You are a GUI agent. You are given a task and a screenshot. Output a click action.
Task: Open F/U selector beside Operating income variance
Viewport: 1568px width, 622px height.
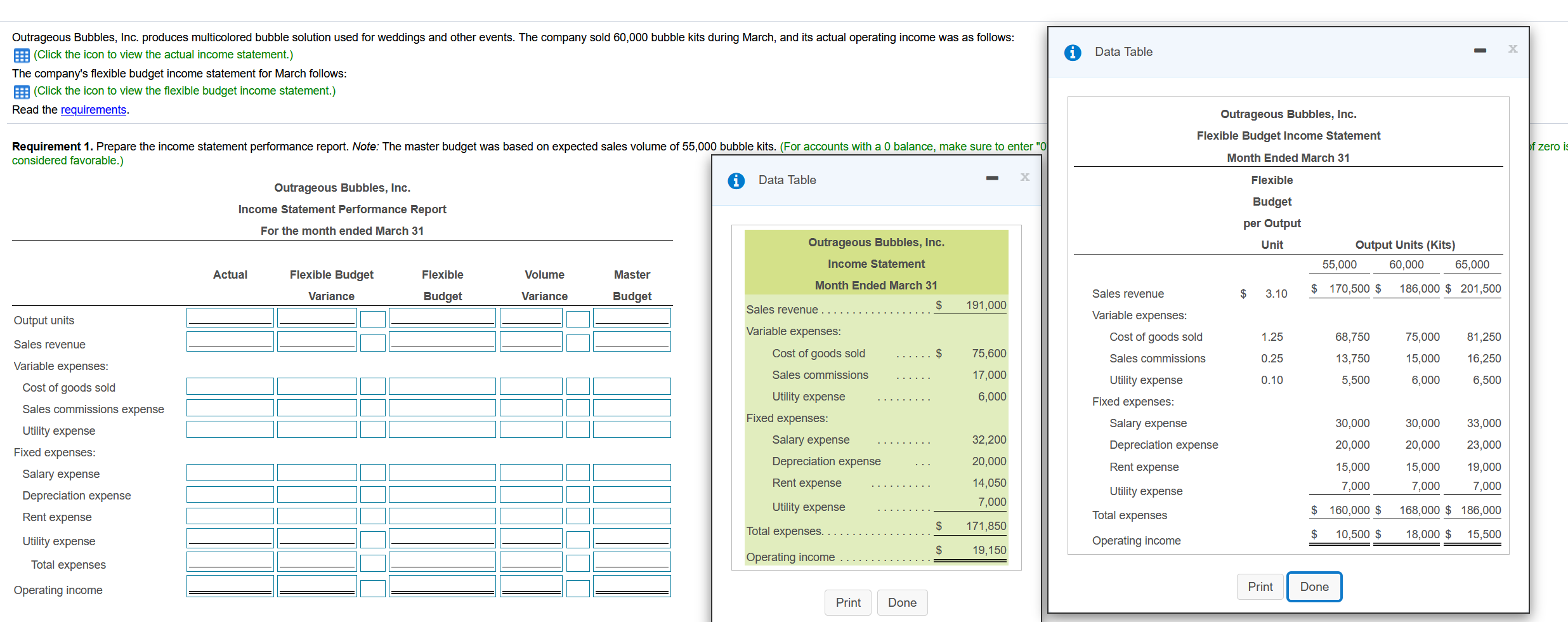[x=373, y=587]
